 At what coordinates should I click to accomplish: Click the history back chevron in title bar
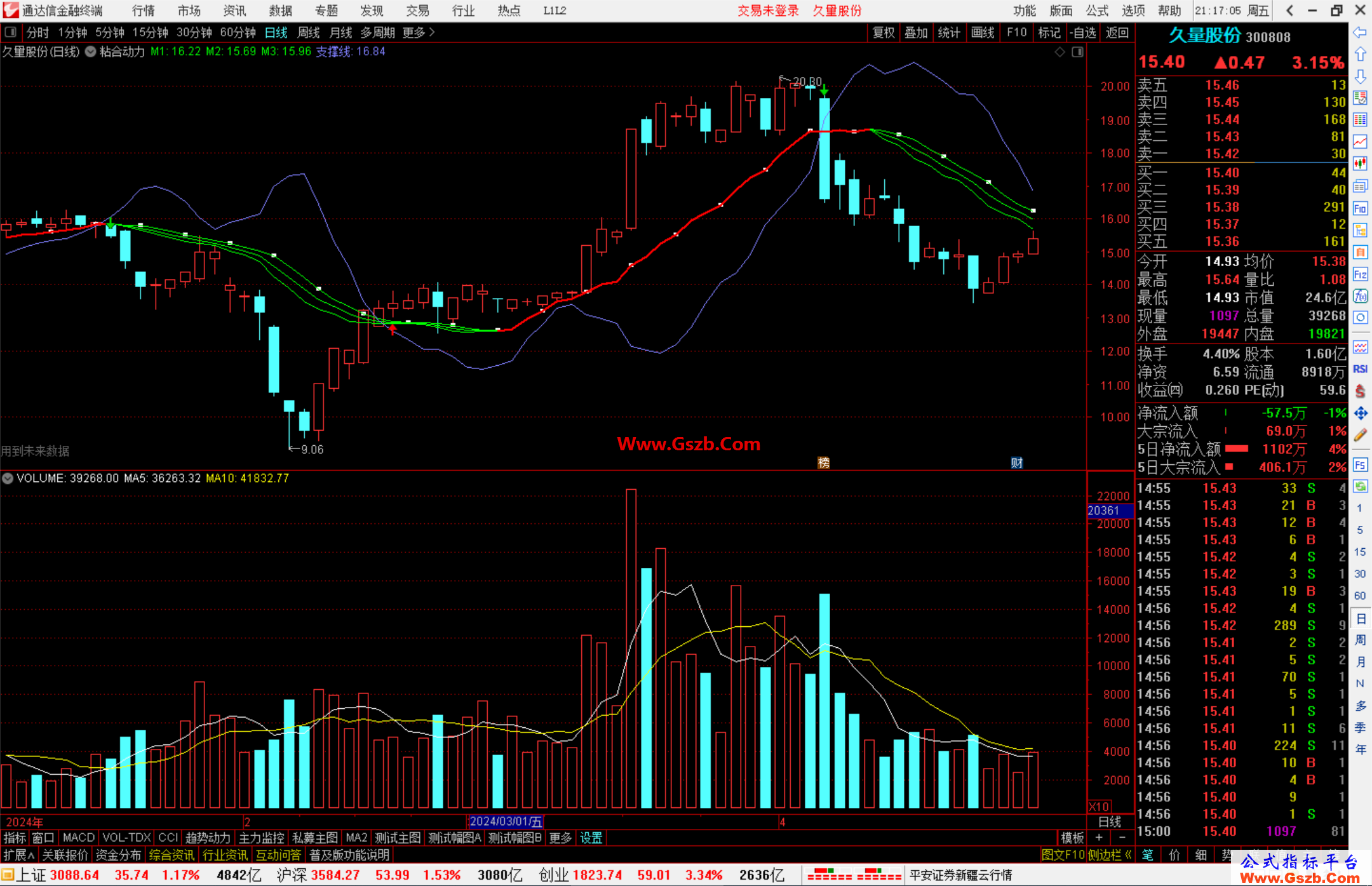pos(1289,10)
